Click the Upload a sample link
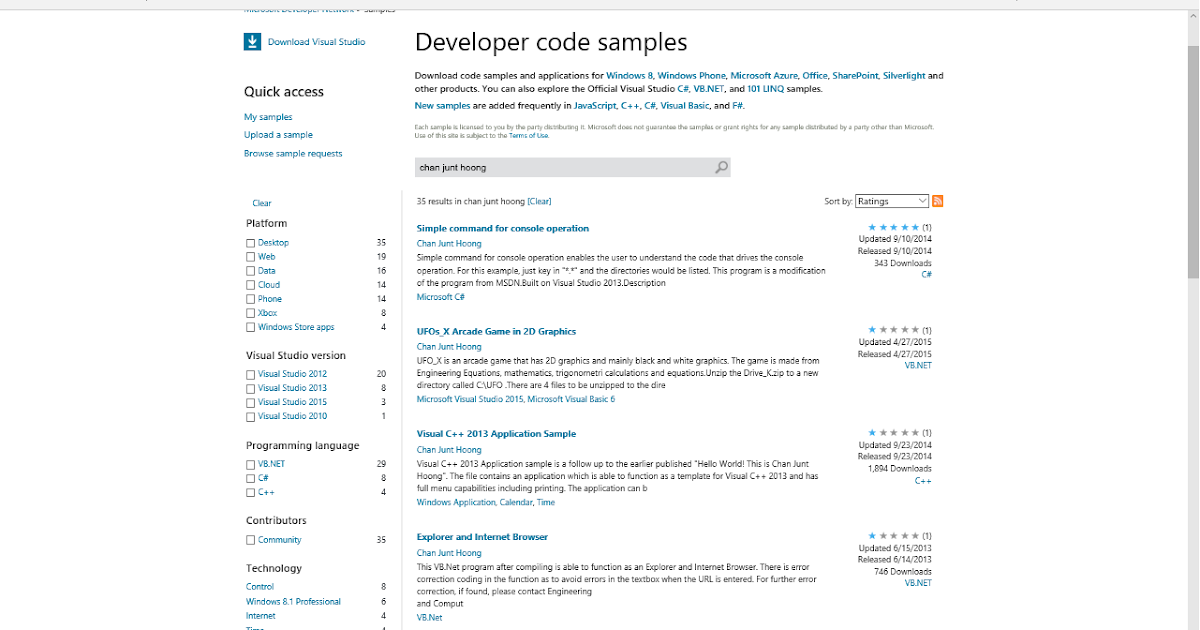 278,135
